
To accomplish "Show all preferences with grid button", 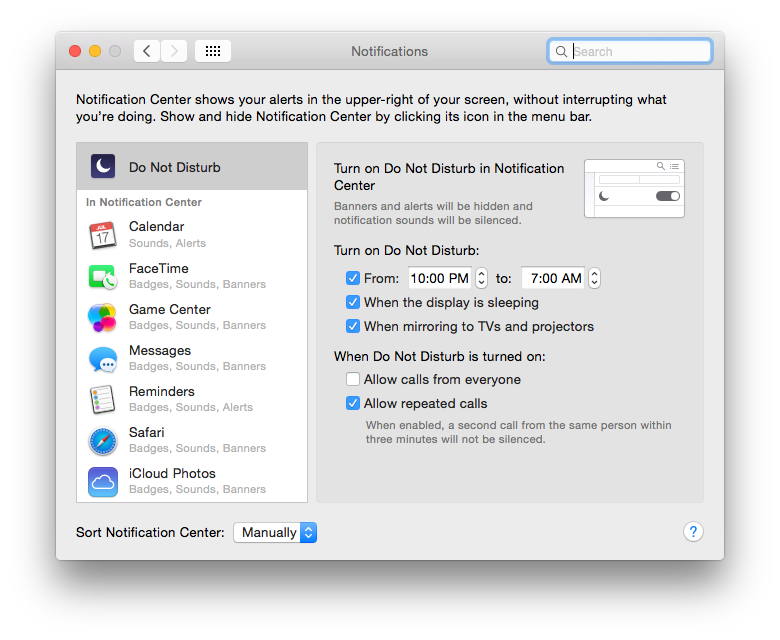I will (x=213, y=51).
